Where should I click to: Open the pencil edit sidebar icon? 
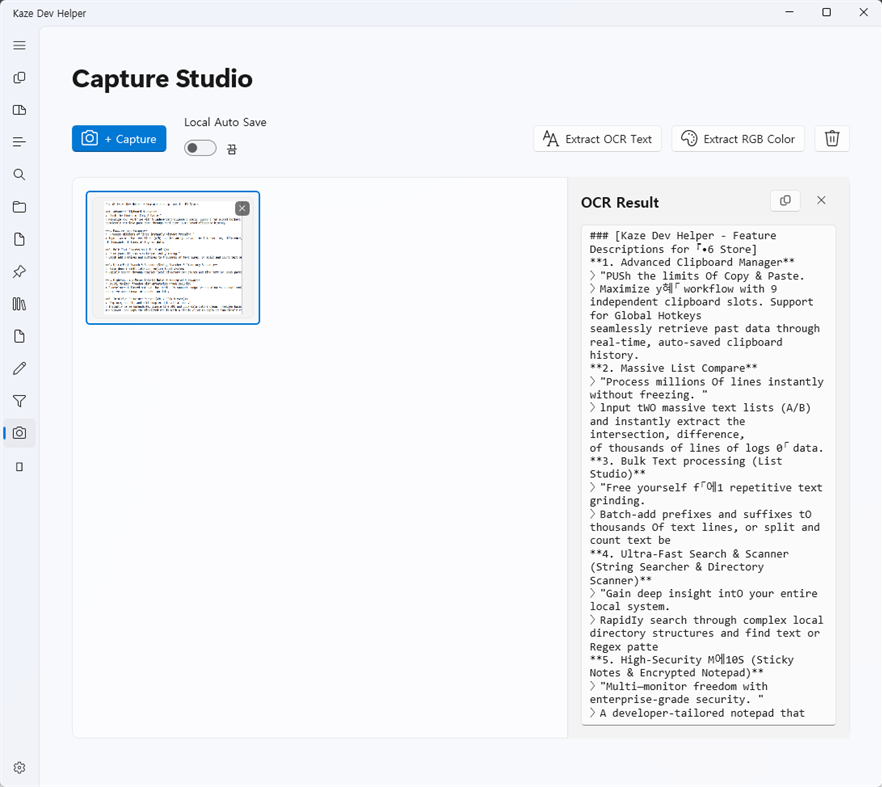tap(19, 368)
